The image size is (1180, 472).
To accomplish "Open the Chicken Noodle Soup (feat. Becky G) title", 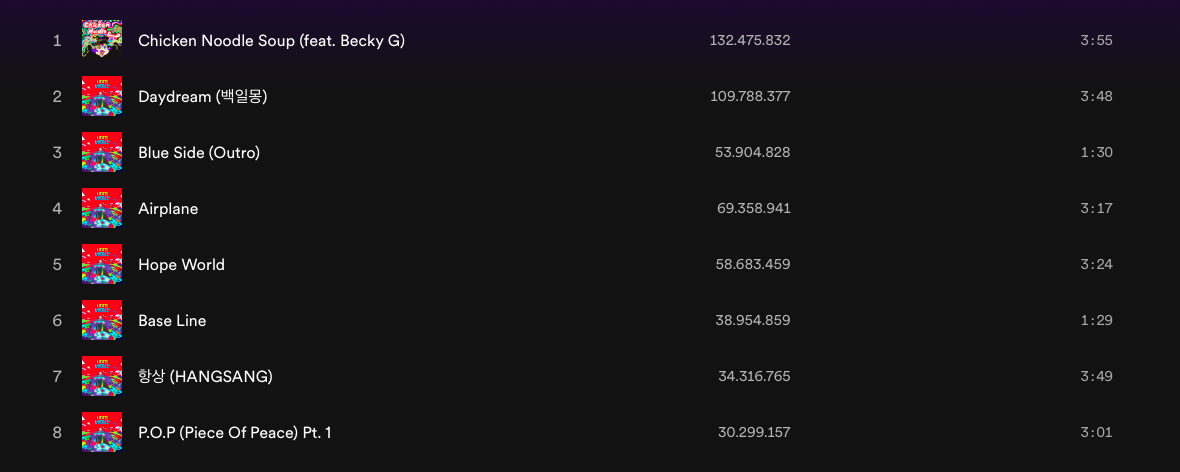I will coord(272,41).
